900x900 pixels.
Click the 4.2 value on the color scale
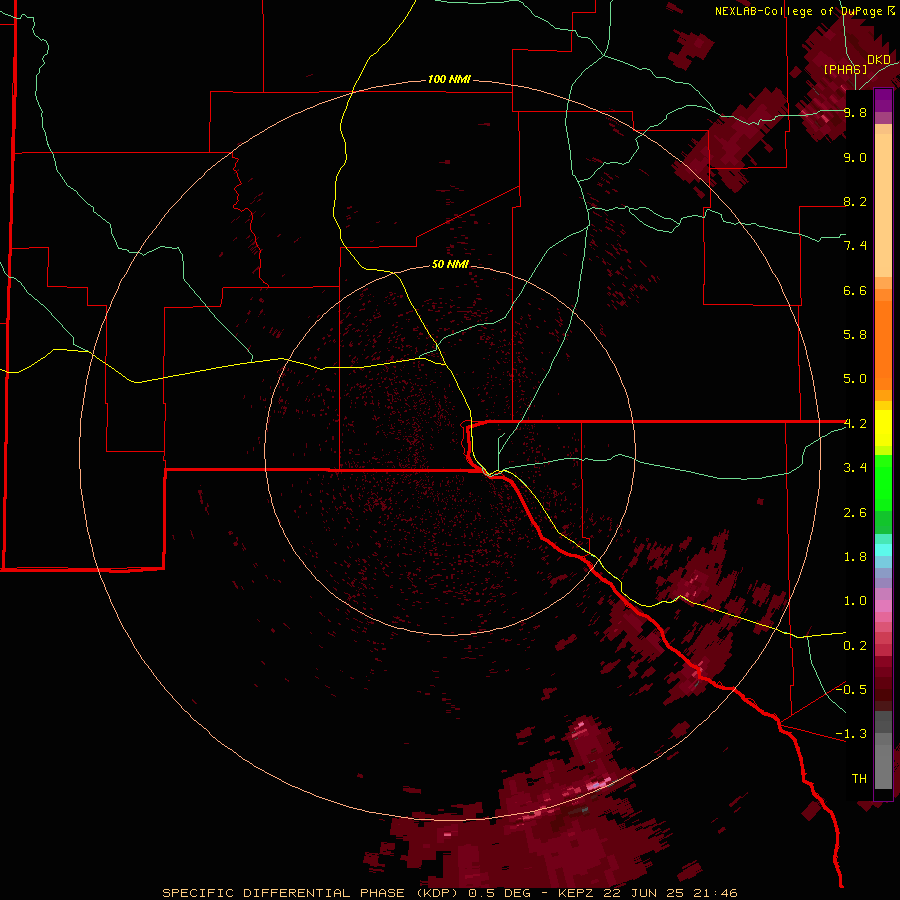[x=855, y=424]
